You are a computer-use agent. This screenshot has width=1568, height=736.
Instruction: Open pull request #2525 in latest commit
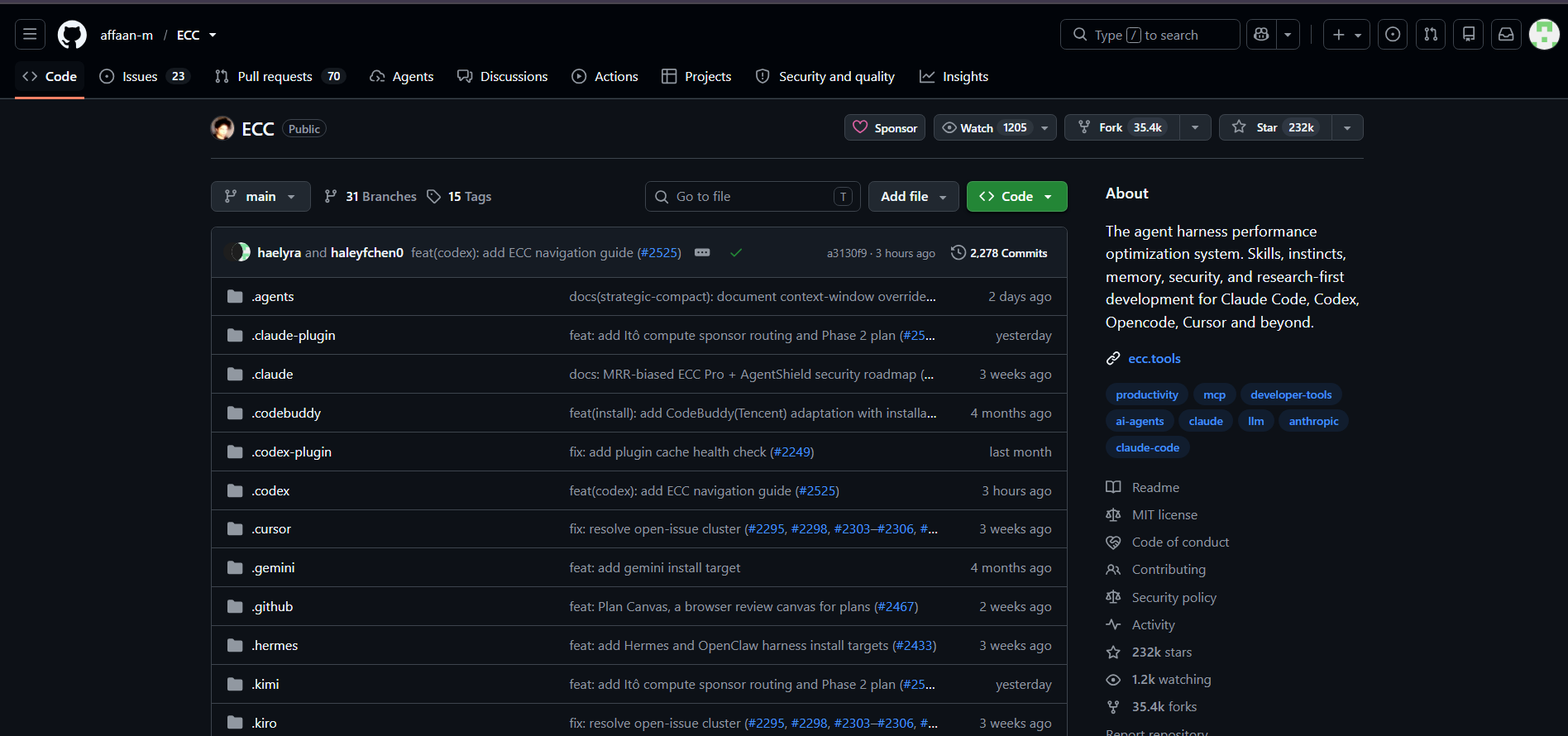point(659,252)
